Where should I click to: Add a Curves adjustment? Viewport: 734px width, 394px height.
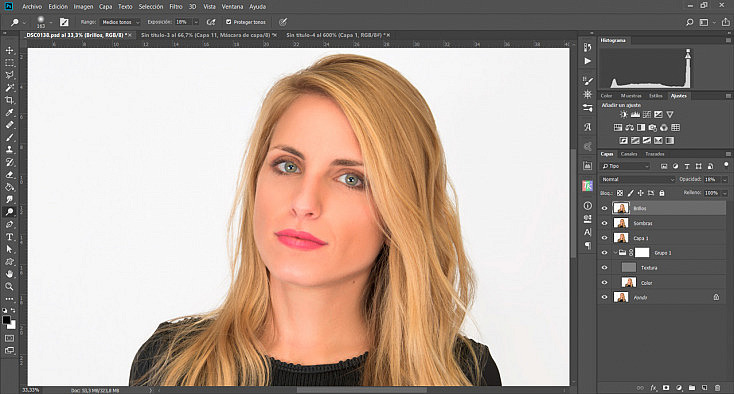647,114
